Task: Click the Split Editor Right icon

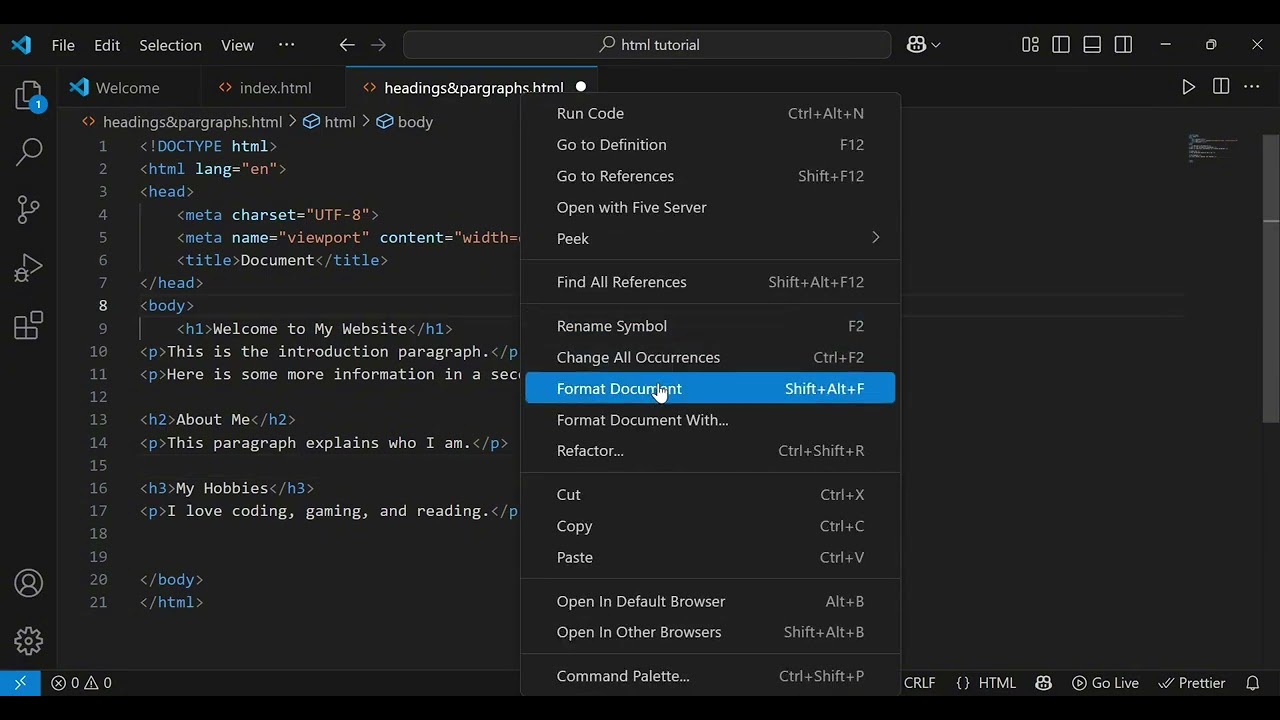Action: click(1221, 88)
